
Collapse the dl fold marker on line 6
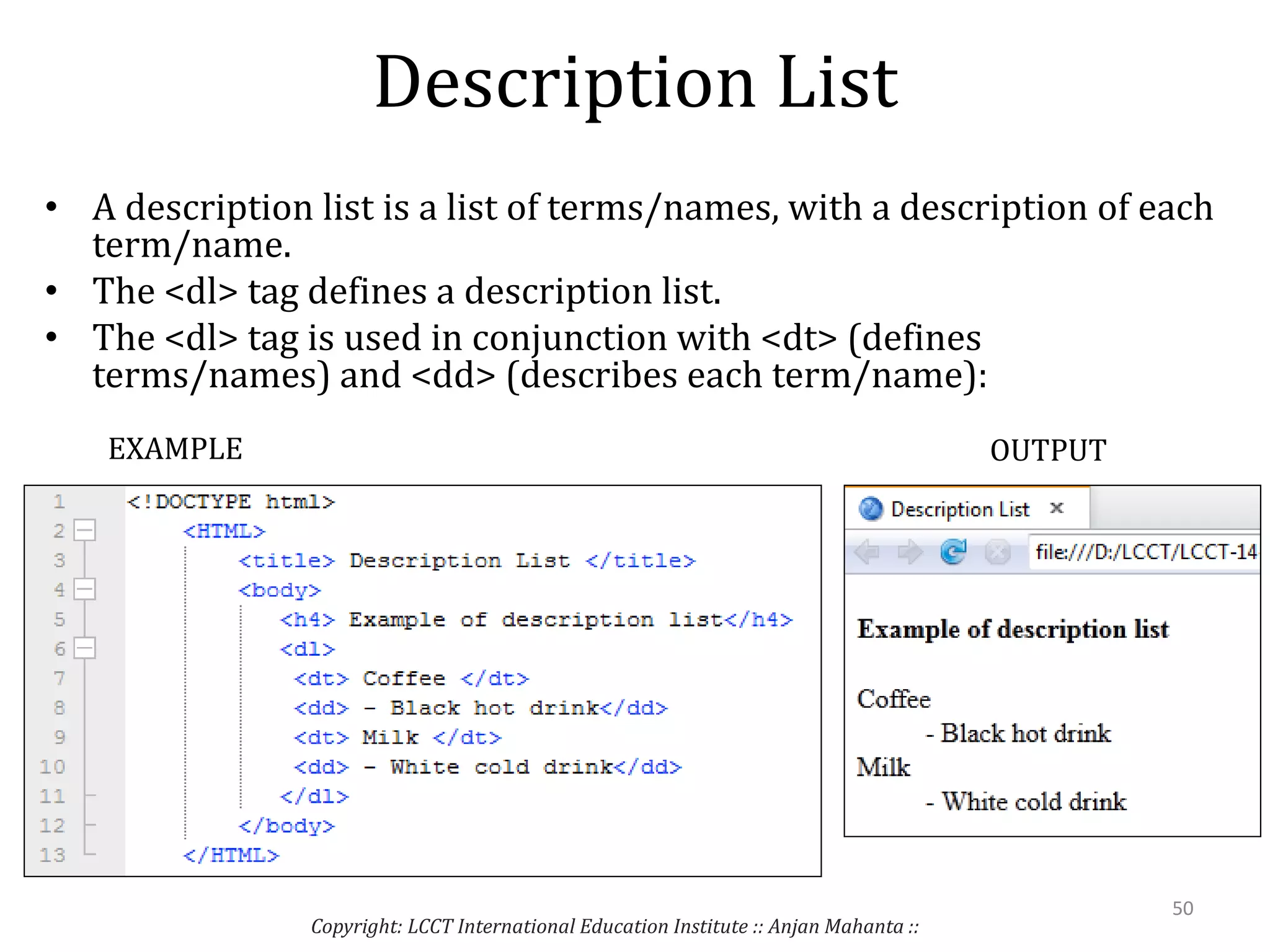click(x=84, y=648)
